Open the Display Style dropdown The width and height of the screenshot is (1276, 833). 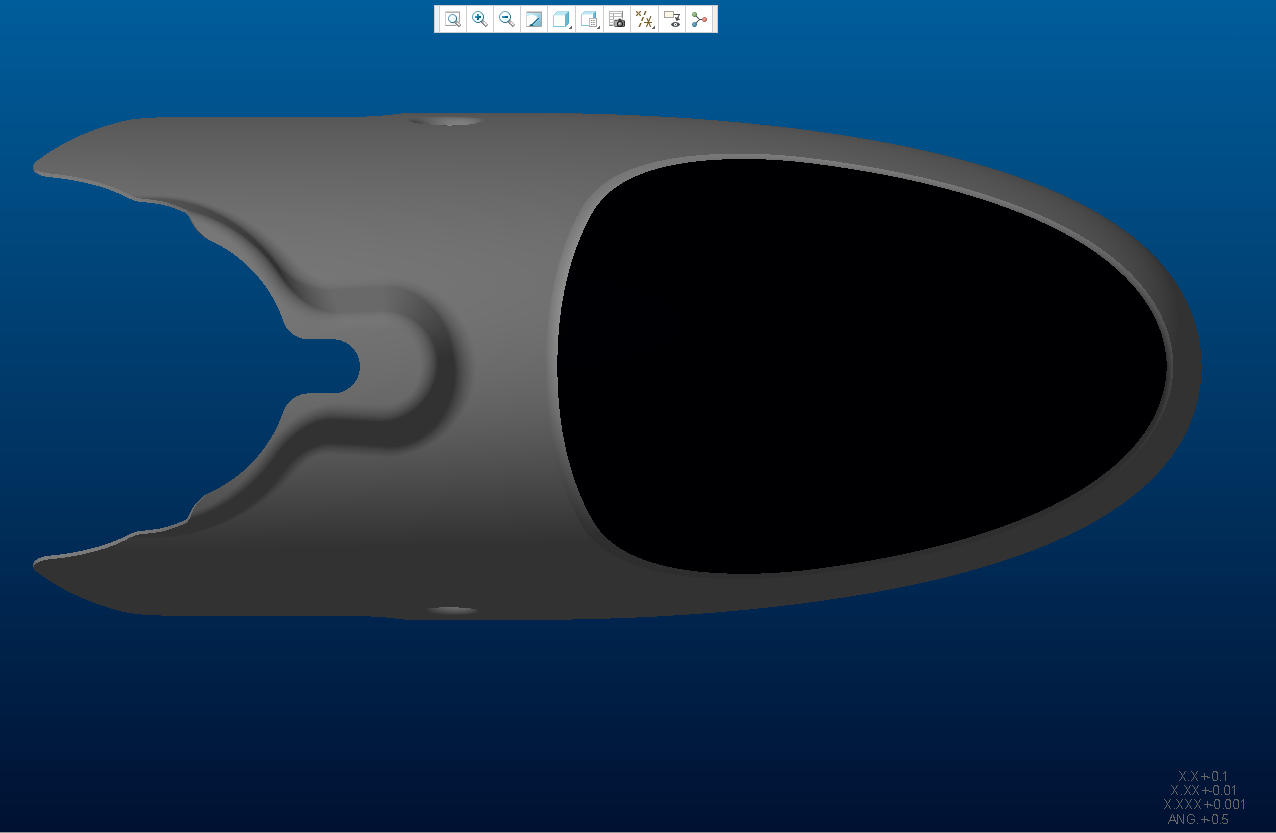point(562,19)
